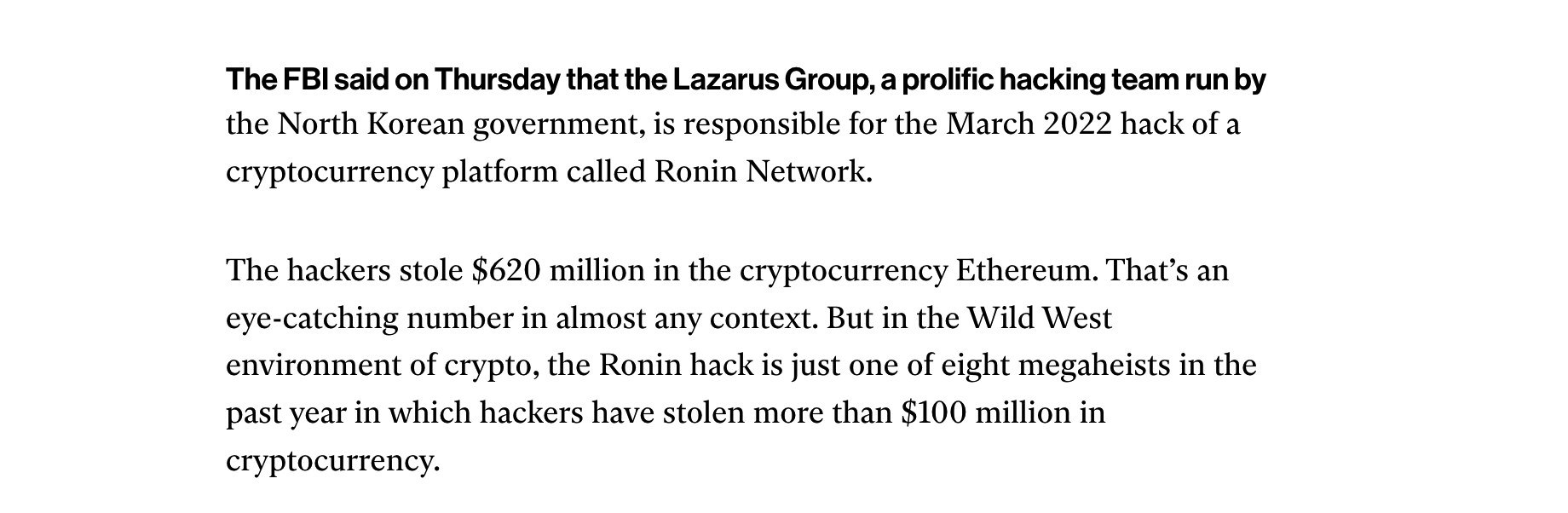Click the bold word "FBI"
This screenshot has height=513, width=1568.
click(x=303, y=80)
